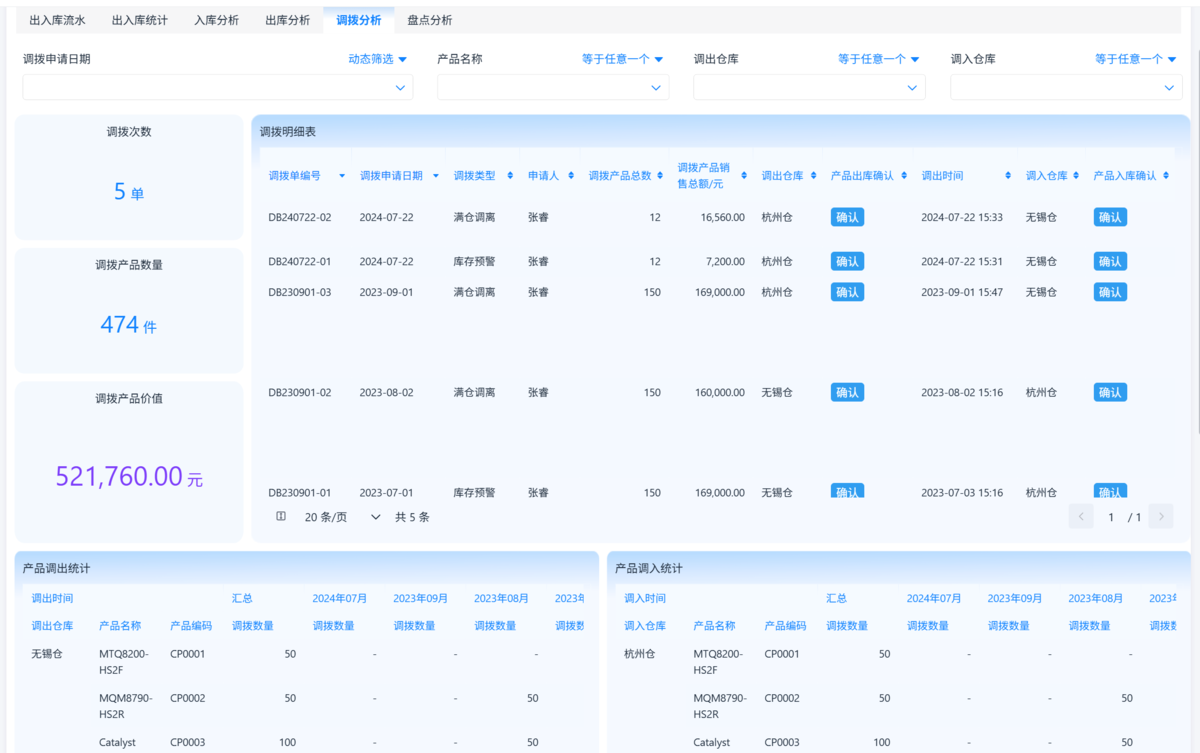
Task: Click sort icon next to 调入仓库 header
Action: click(1076, 176)
